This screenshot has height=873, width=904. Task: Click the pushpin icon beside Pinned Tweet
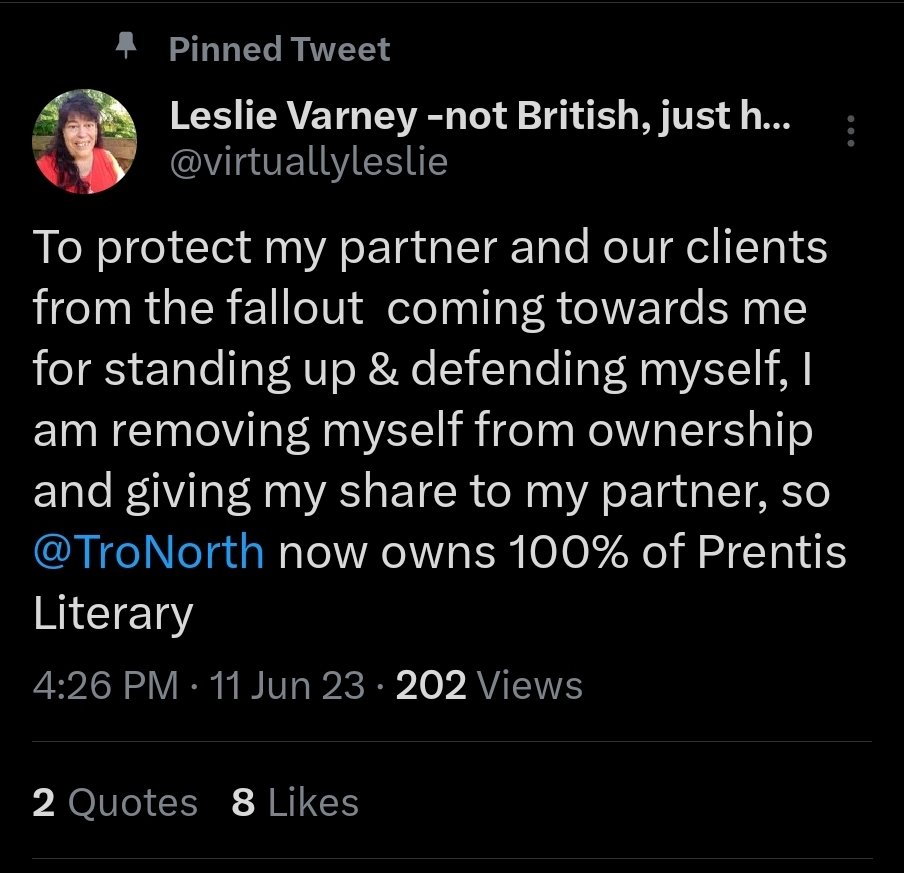point(126,49)
